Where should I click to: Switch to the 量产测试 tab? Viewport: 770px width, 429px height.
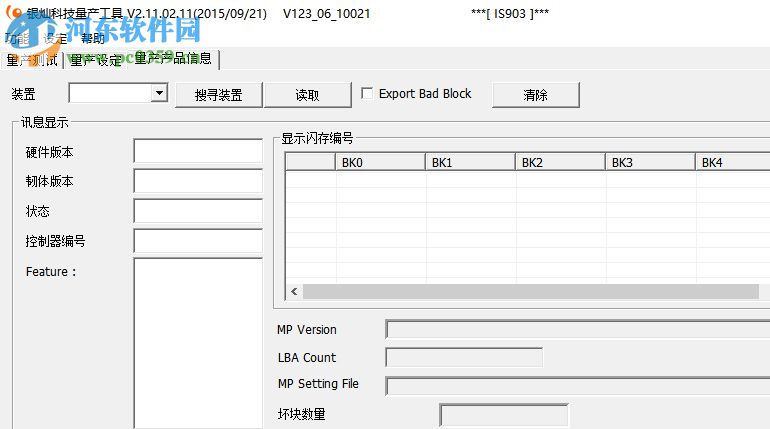[x=32, y=60]
